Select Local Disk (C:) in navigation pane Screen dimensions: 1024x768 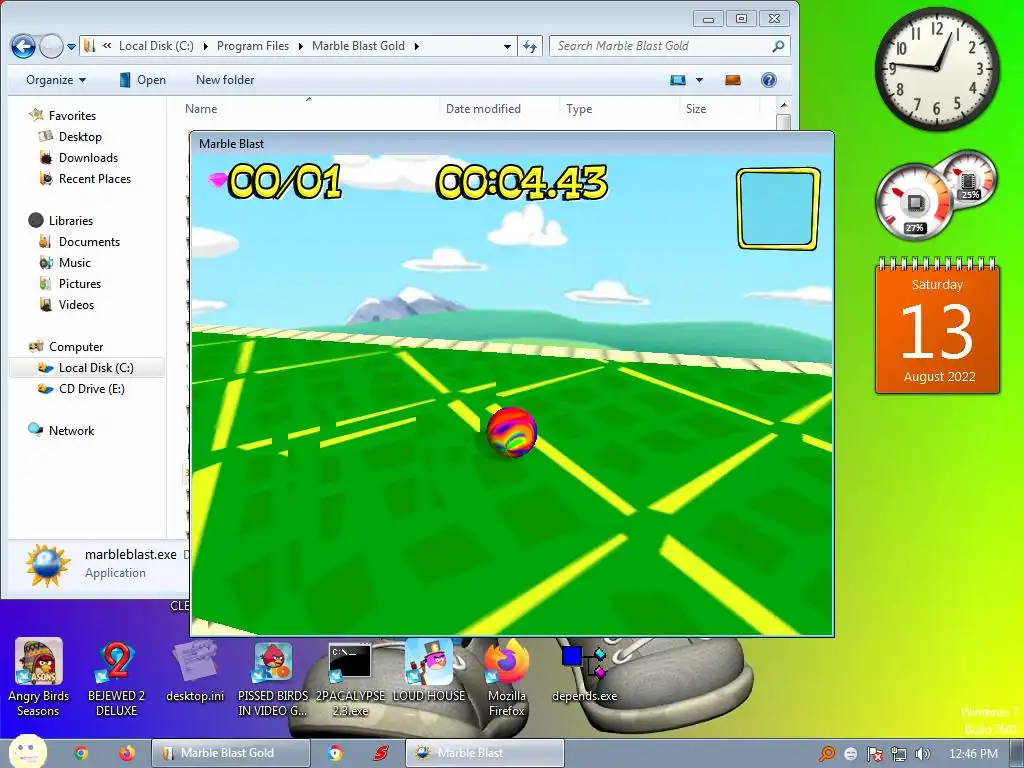tap(86, 368)
